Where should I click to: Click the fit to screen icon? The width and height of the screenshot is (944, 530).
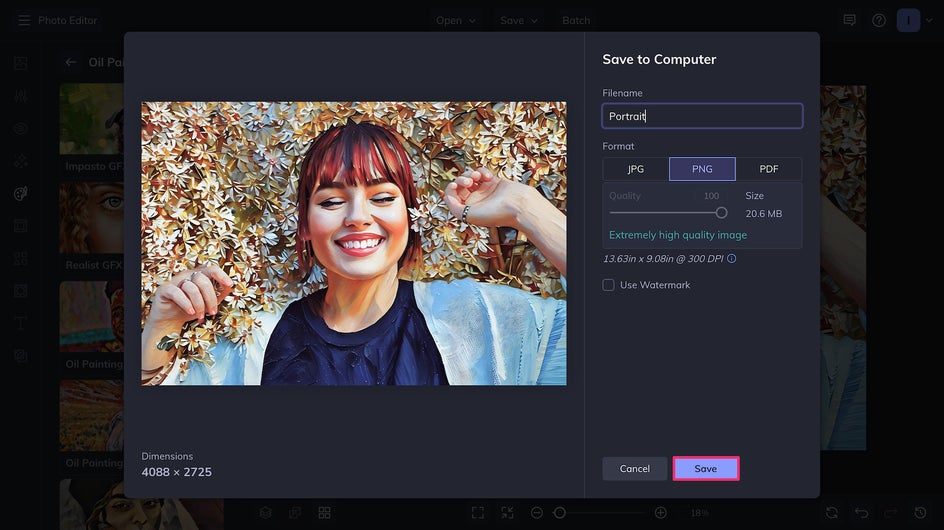click(478, 513)
